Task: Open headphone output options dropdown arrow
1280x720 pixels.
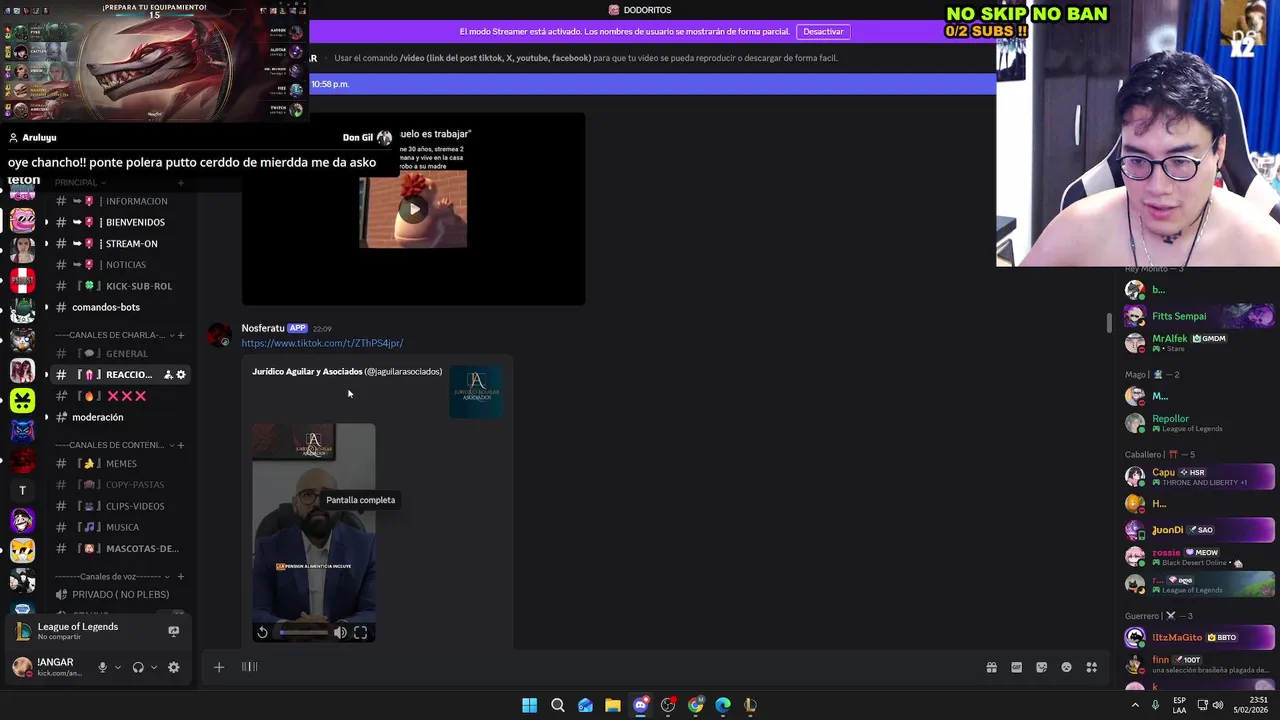Action: [153, 667]
